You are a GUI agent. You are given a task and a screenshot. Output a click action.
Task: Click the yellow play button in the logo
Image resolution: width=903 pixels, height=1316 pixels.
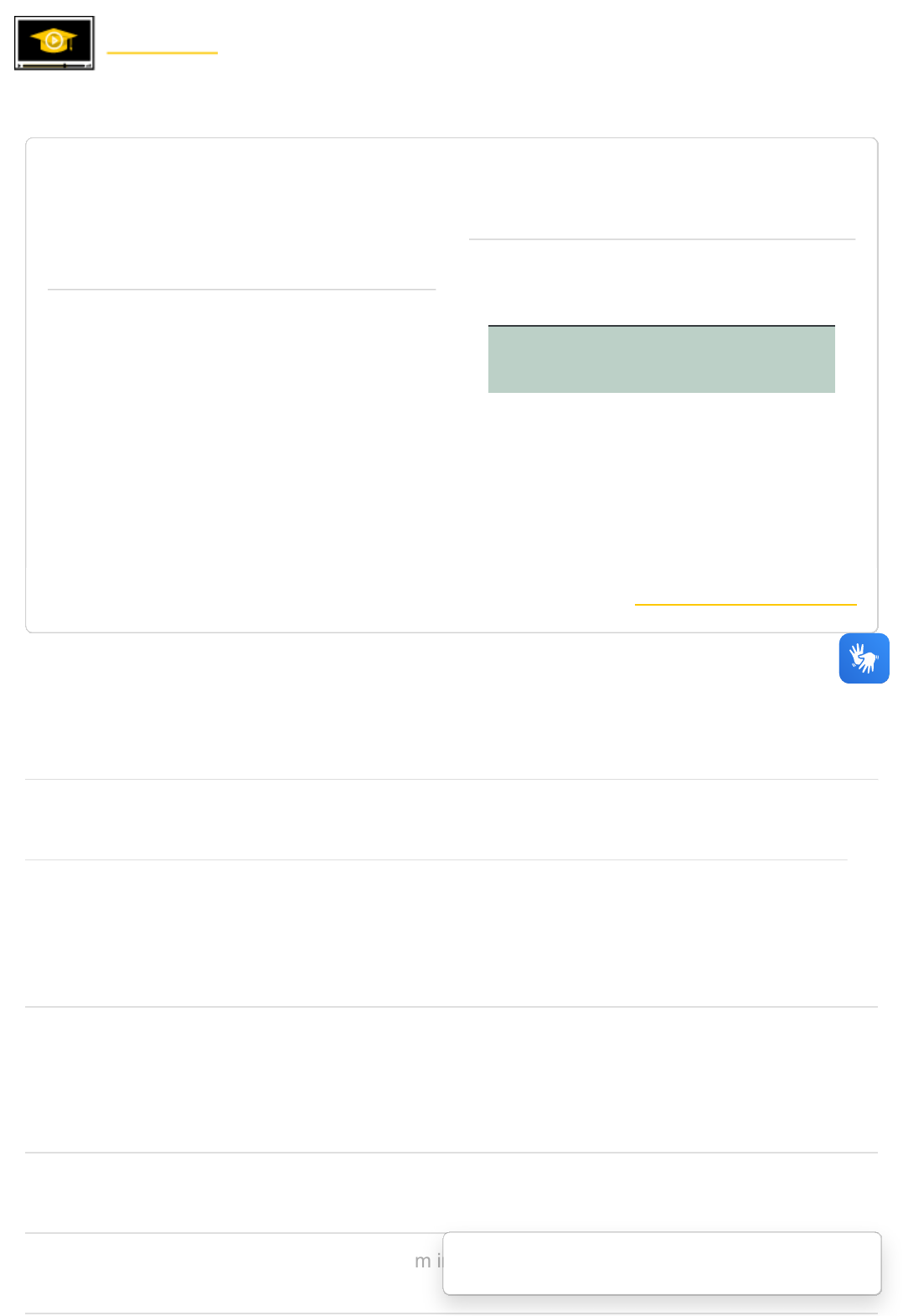[x=54, y=39]
